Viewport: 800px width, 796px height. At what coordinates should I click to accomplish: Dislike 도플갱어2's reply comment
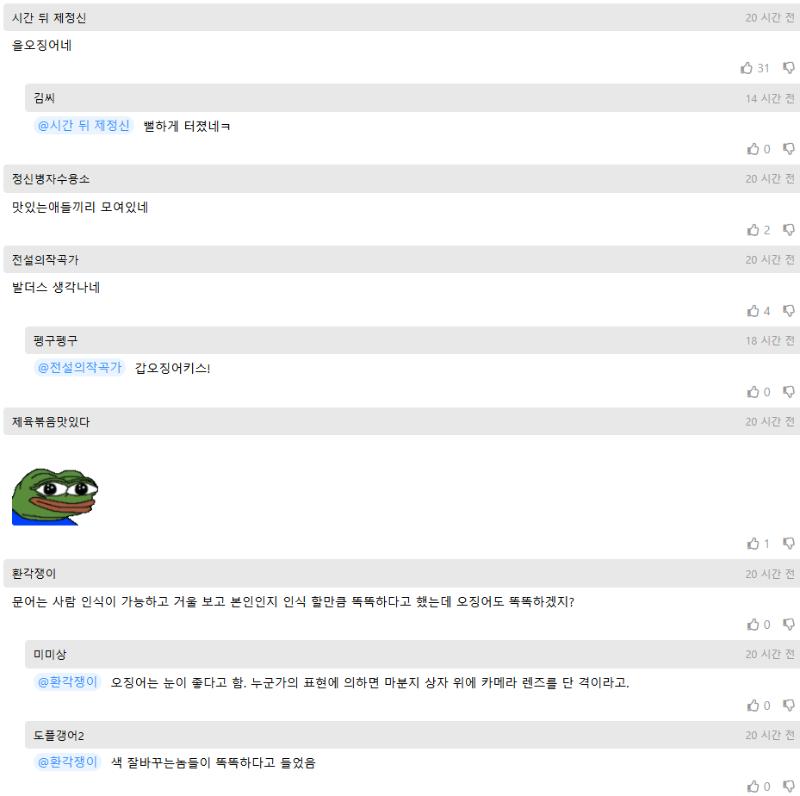[789, 786]
